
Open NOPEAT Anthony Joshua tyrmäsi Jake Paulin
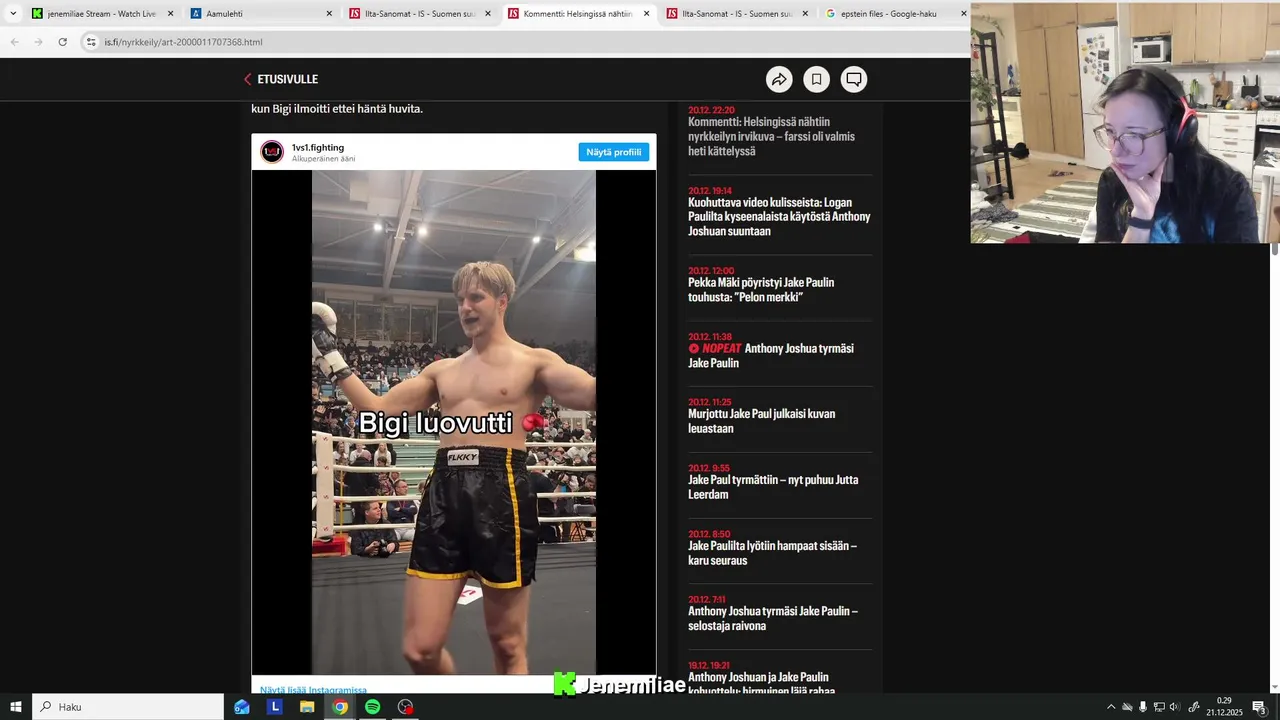[x=771, y=355]
